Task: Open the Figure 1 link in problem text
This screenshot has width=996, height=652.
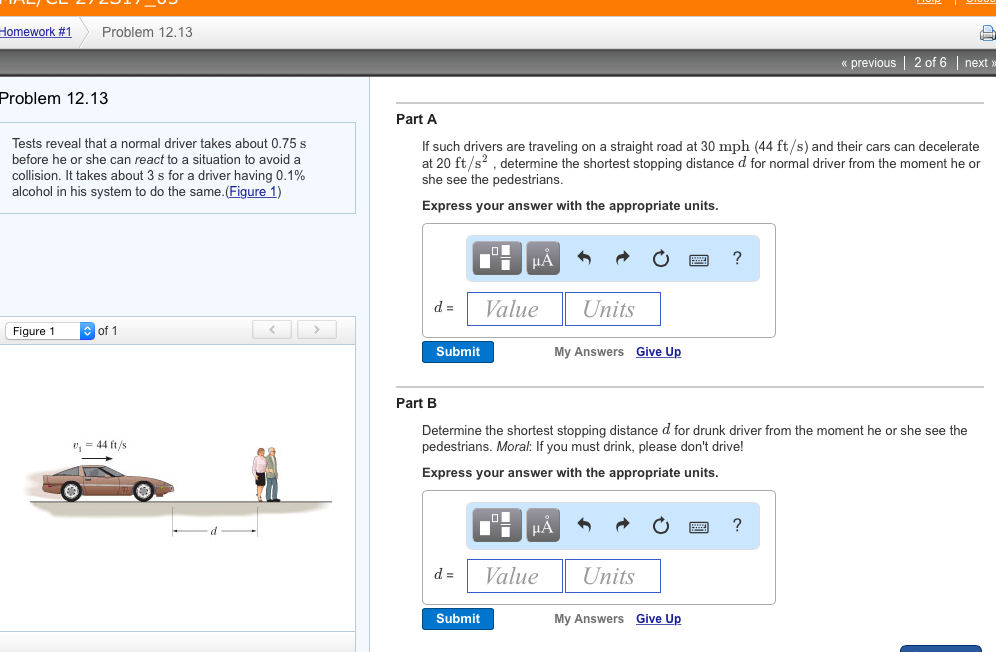Action: click(x=252, y=192)
